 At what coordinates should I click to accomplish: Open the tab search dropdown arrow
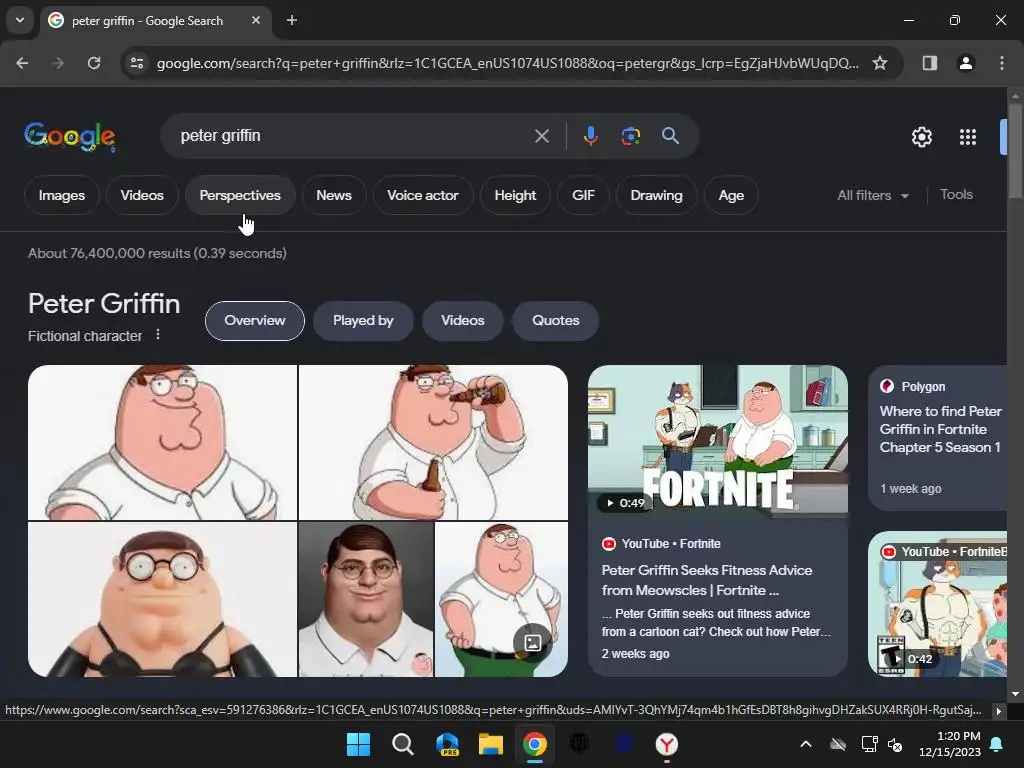20,20
